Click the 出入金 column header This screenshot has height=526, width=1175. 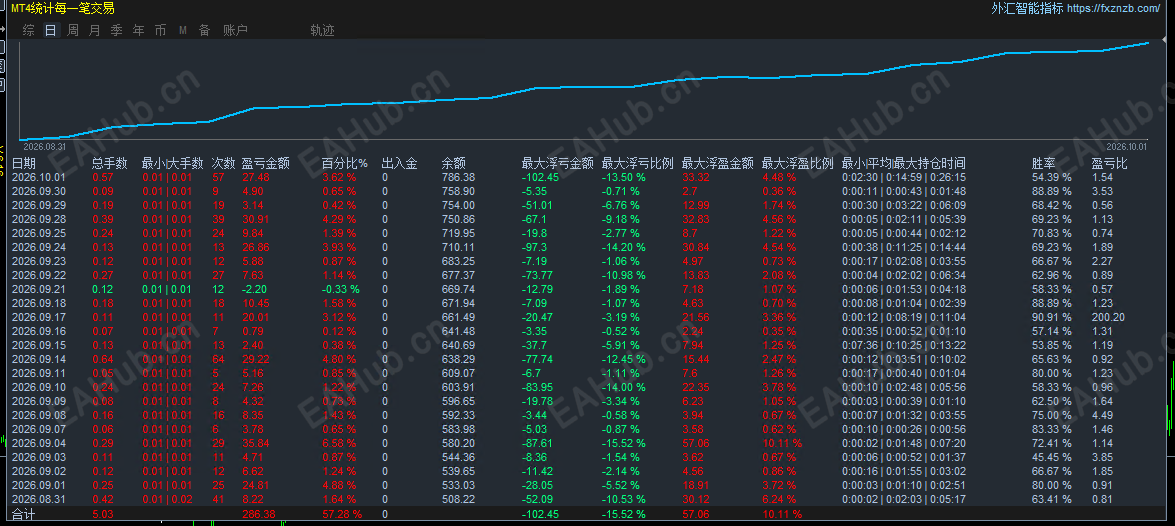[x=399, y=163]
